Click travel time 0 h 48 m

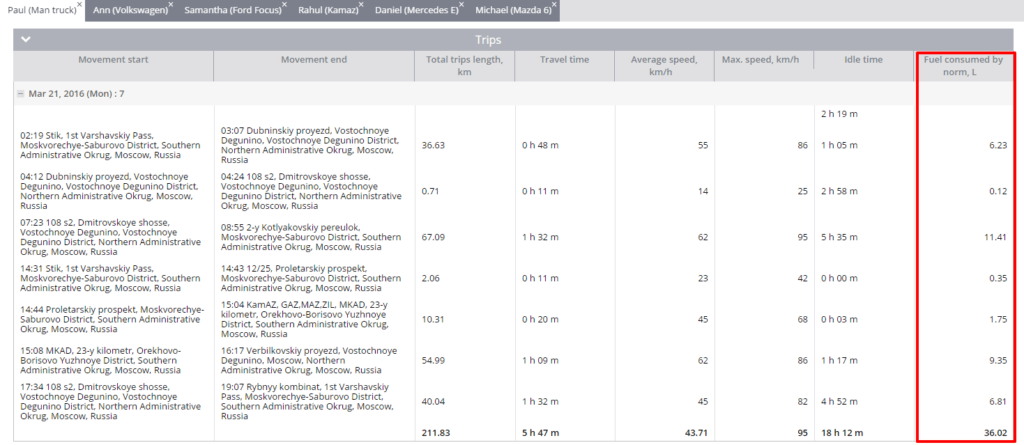coord(540,145)
